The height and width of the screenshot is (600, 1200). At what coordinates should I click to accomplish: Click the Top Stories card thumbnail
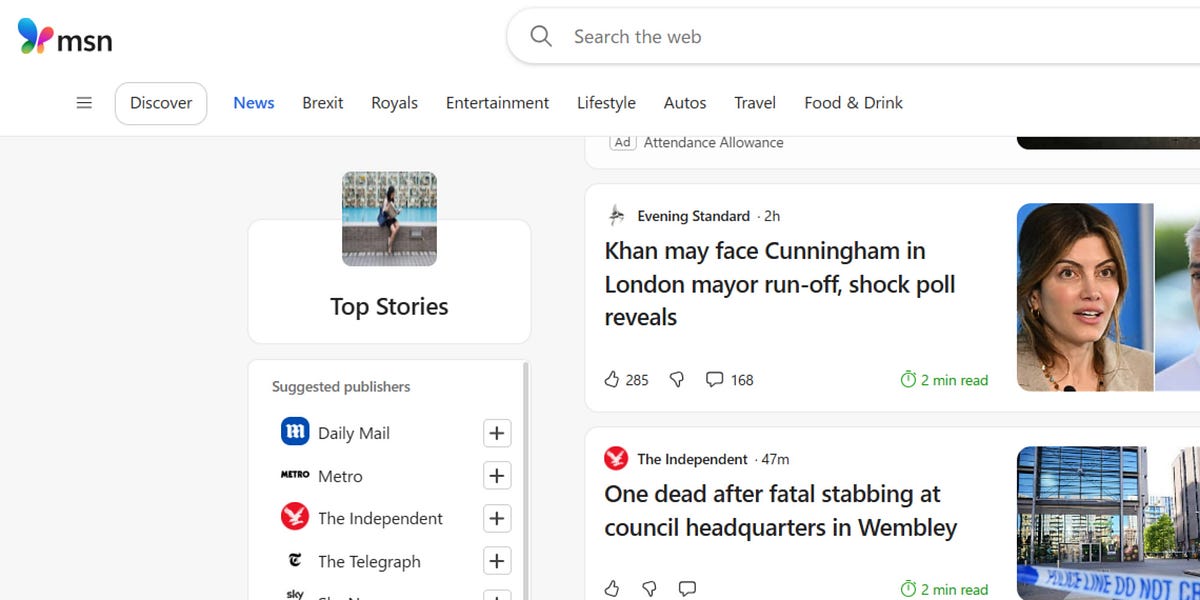coord(390,219)
